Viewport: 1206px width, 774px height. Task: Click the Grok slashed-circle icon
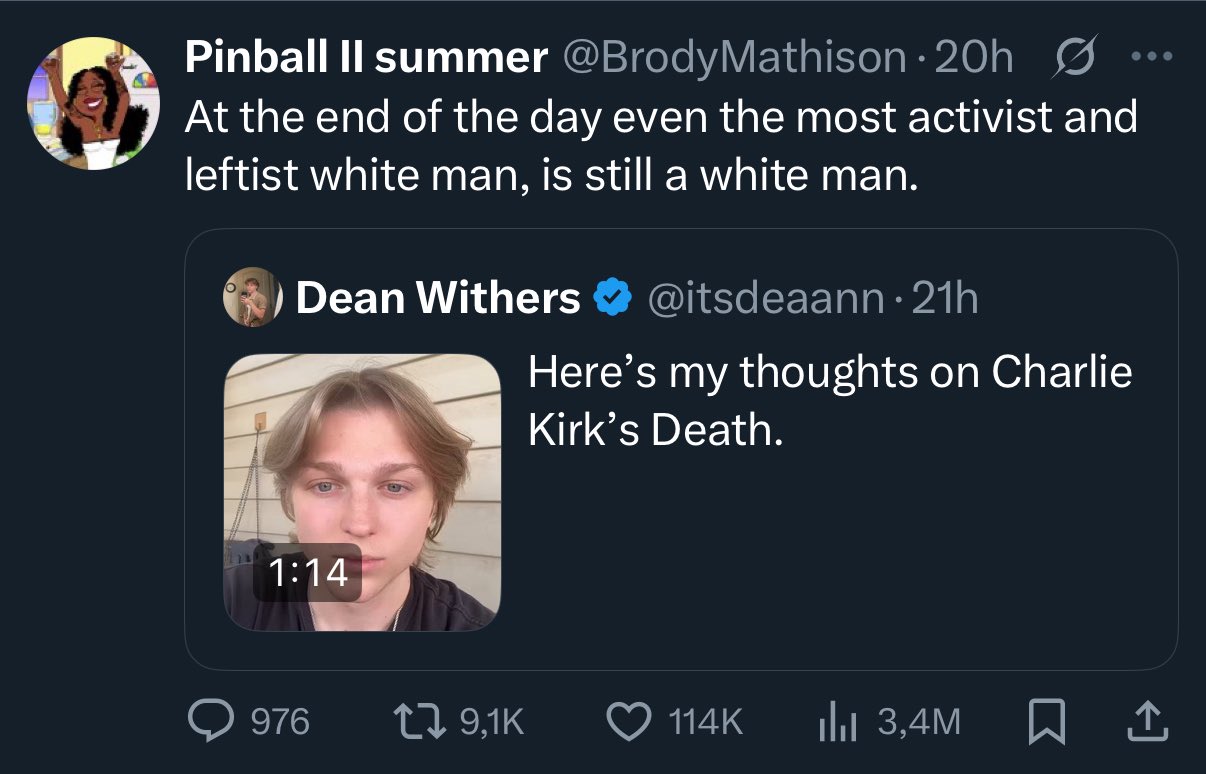(1075, 59)
